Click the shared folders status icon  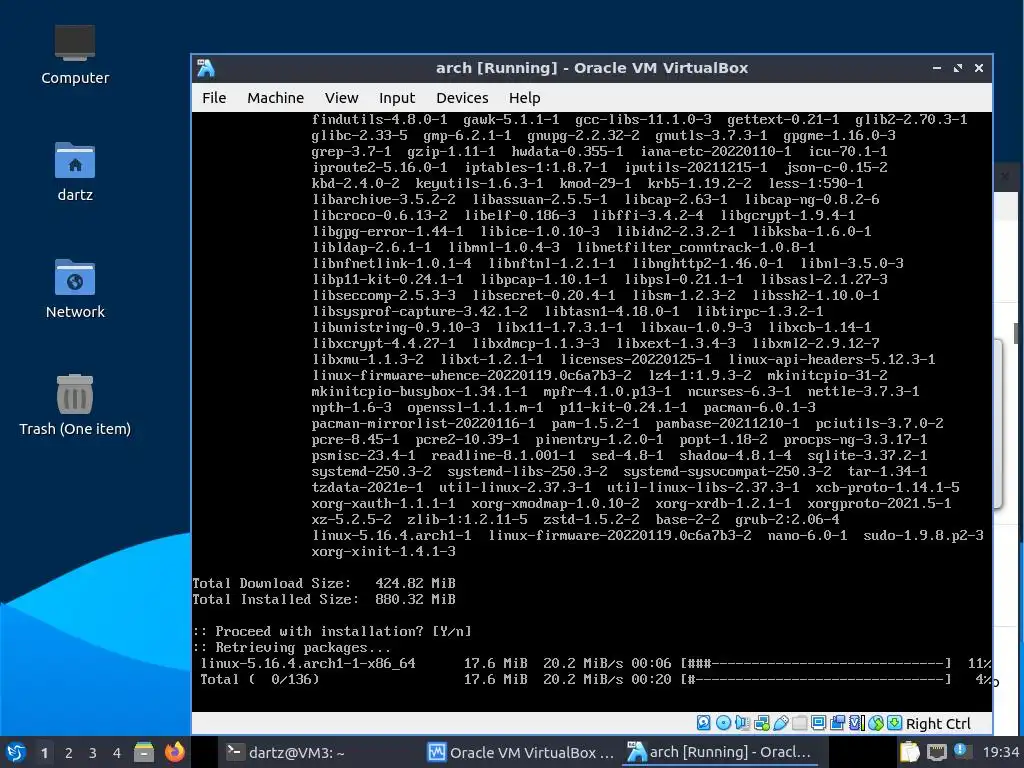[x=799, y=723]
